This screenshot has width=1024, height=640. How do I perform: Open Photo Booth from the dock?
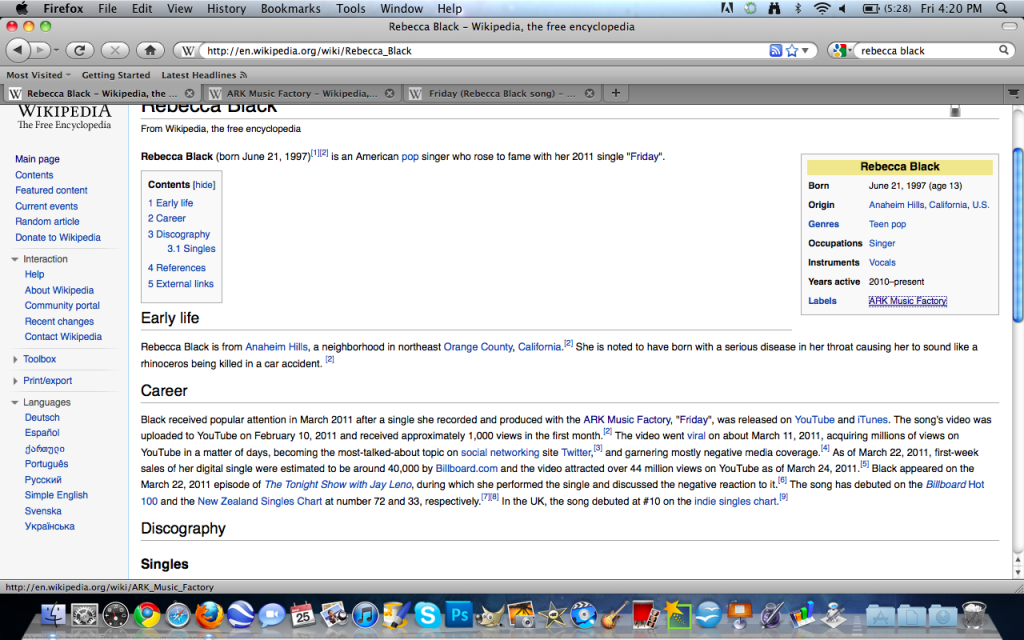click(x=645, y=615)
